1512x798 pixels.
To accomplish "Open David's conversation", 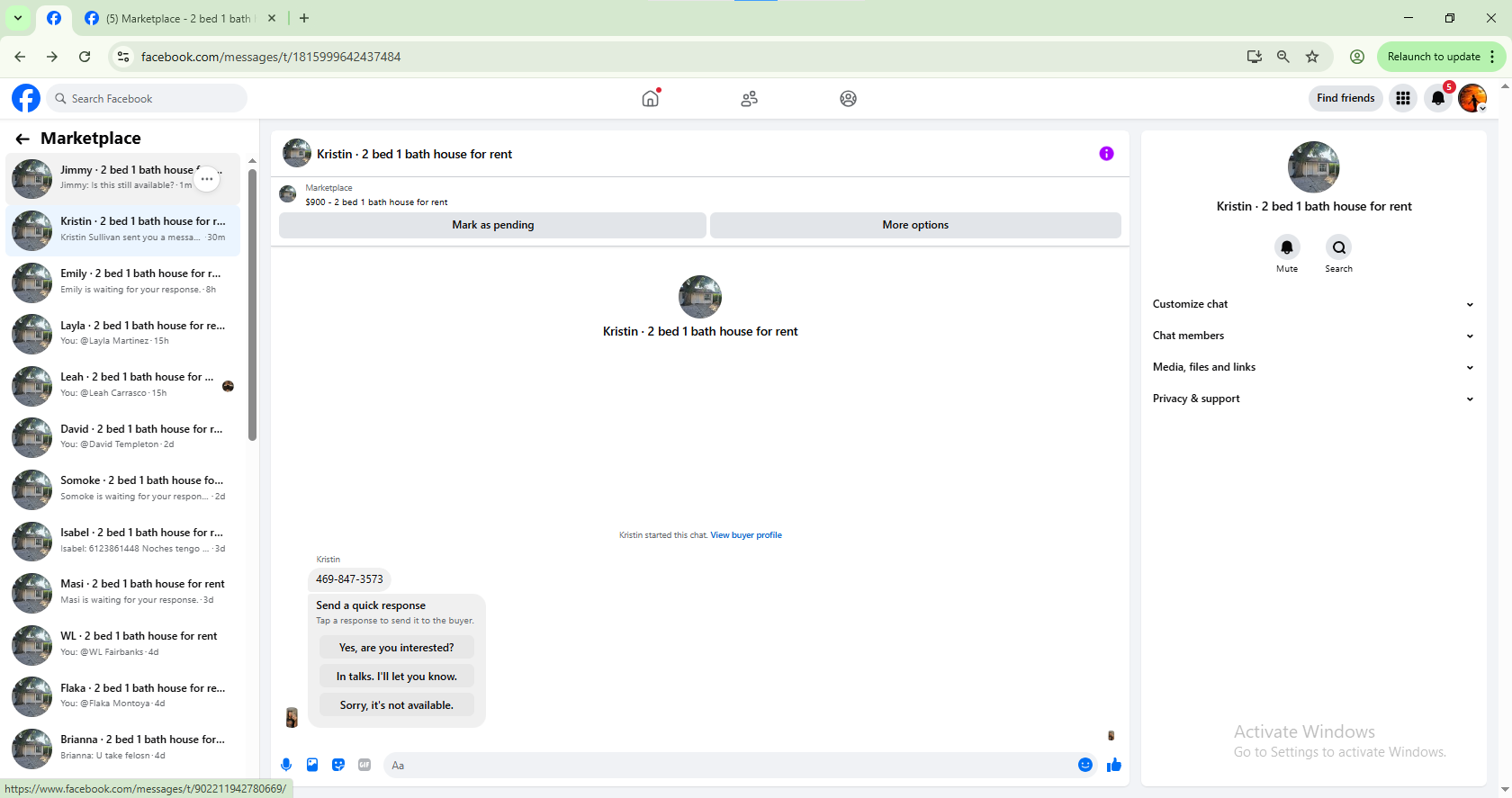I will 123,437.
